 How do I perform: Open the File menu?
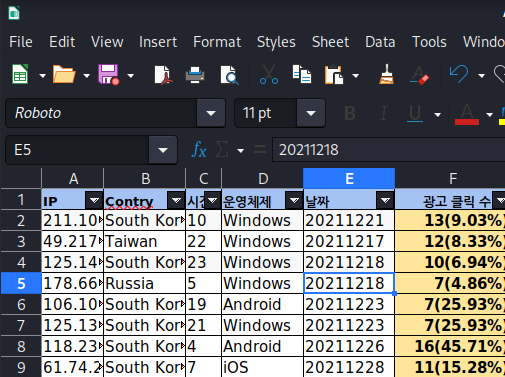pyautogui.click(x=21, y=42)
